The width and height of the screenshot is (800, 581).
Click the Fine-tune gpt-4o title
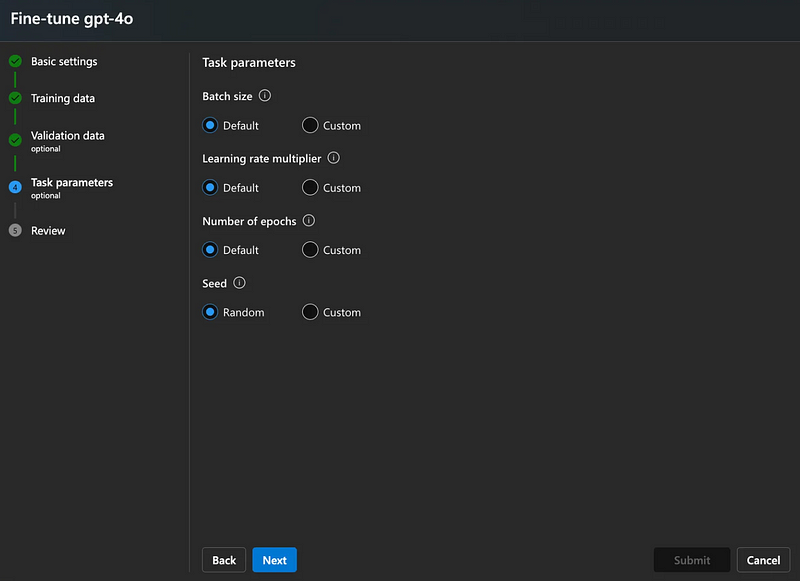coord(72,19)
